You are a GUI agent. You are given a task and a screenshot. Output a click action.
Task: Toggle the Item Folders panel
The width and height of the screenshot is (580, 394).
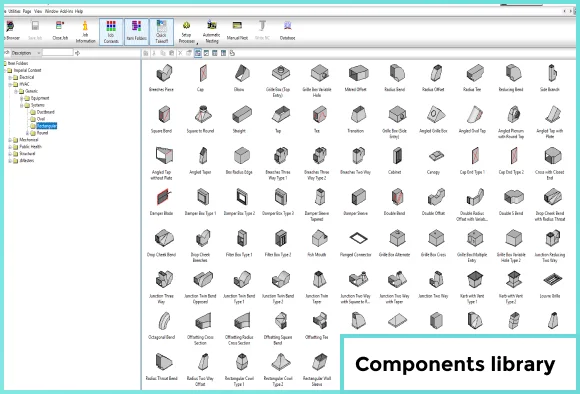pyautogui.click(x=136, y=32)
